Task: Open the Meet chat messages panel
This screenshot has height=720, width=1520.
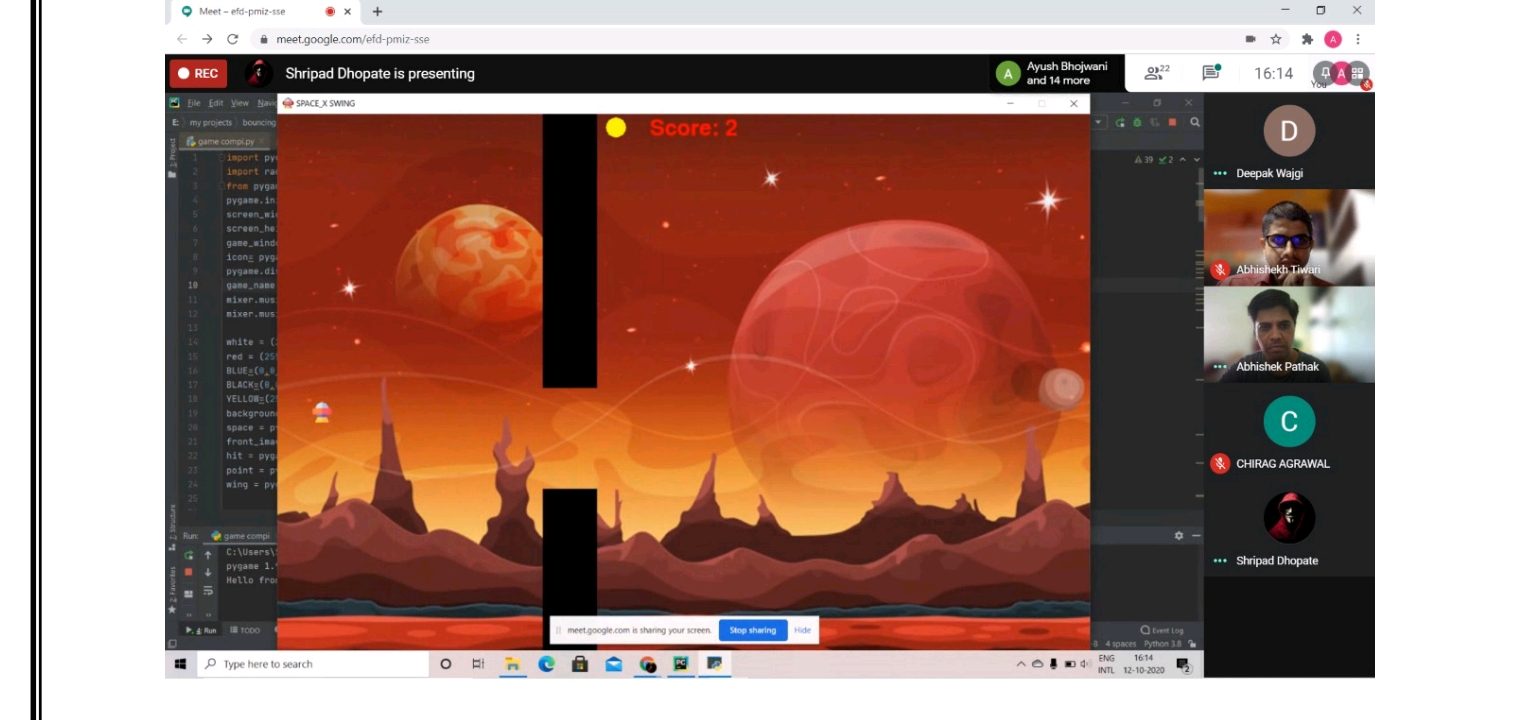Action: pyautogui.click(x=1212, y=72)
